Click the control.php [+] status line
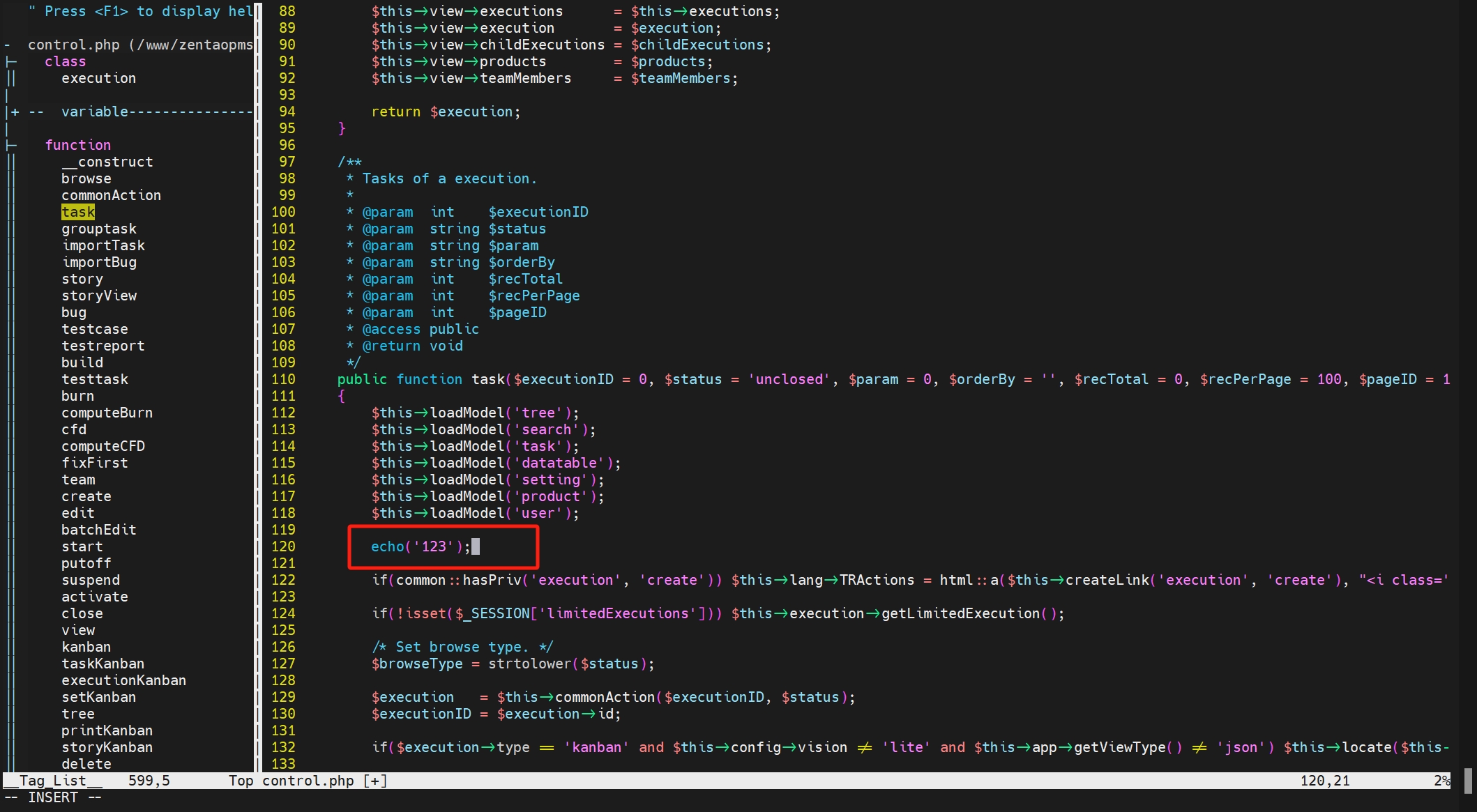 [324, 781]
